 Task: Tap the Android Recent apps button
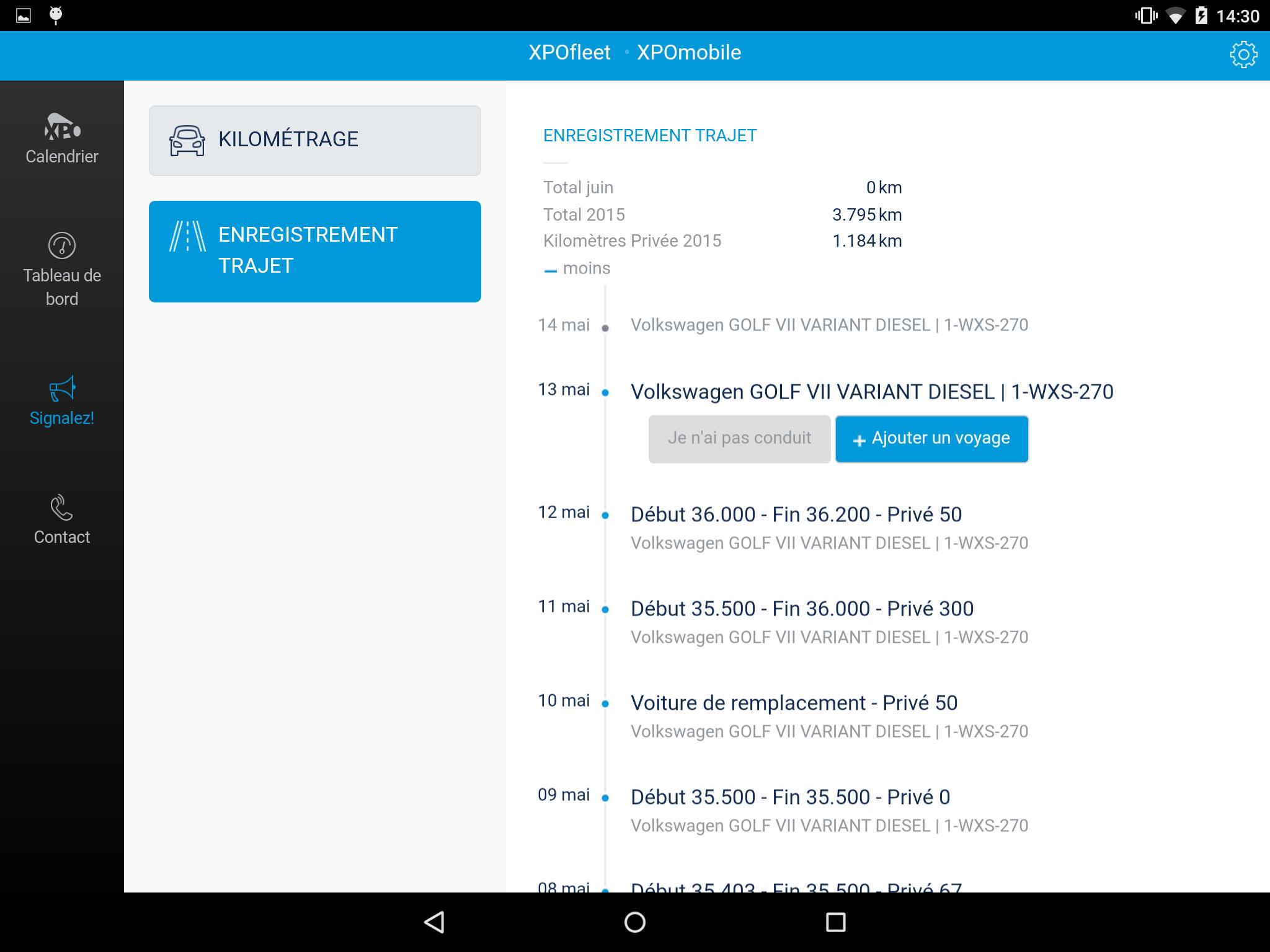(835, 922)
